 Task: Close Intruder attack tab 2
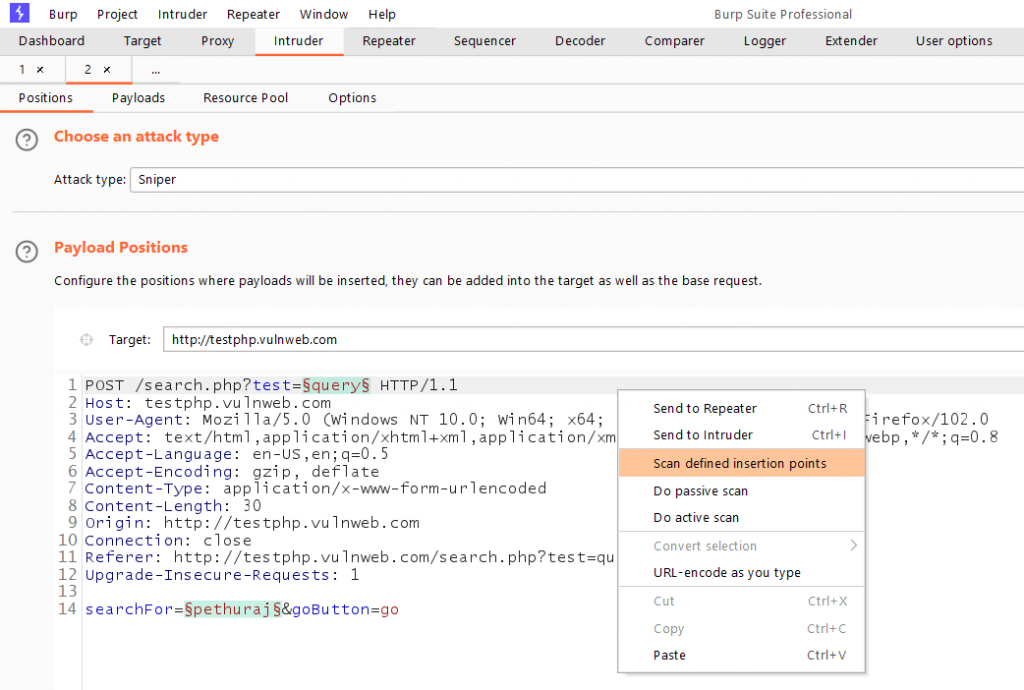point(107,70)
